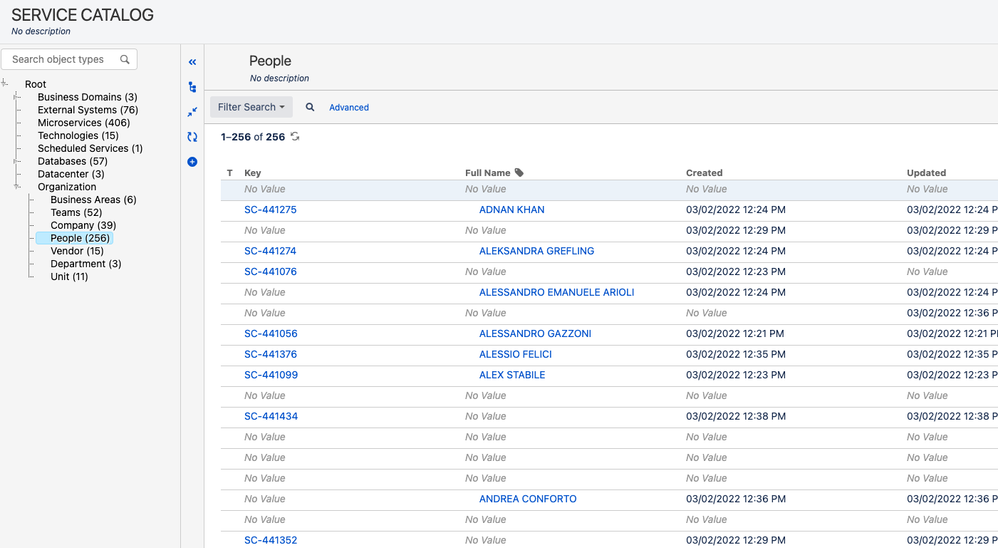Select Business Domains (3) object type
The height and width of the screenshot is (548, 998).
click(x=87, y=97)
